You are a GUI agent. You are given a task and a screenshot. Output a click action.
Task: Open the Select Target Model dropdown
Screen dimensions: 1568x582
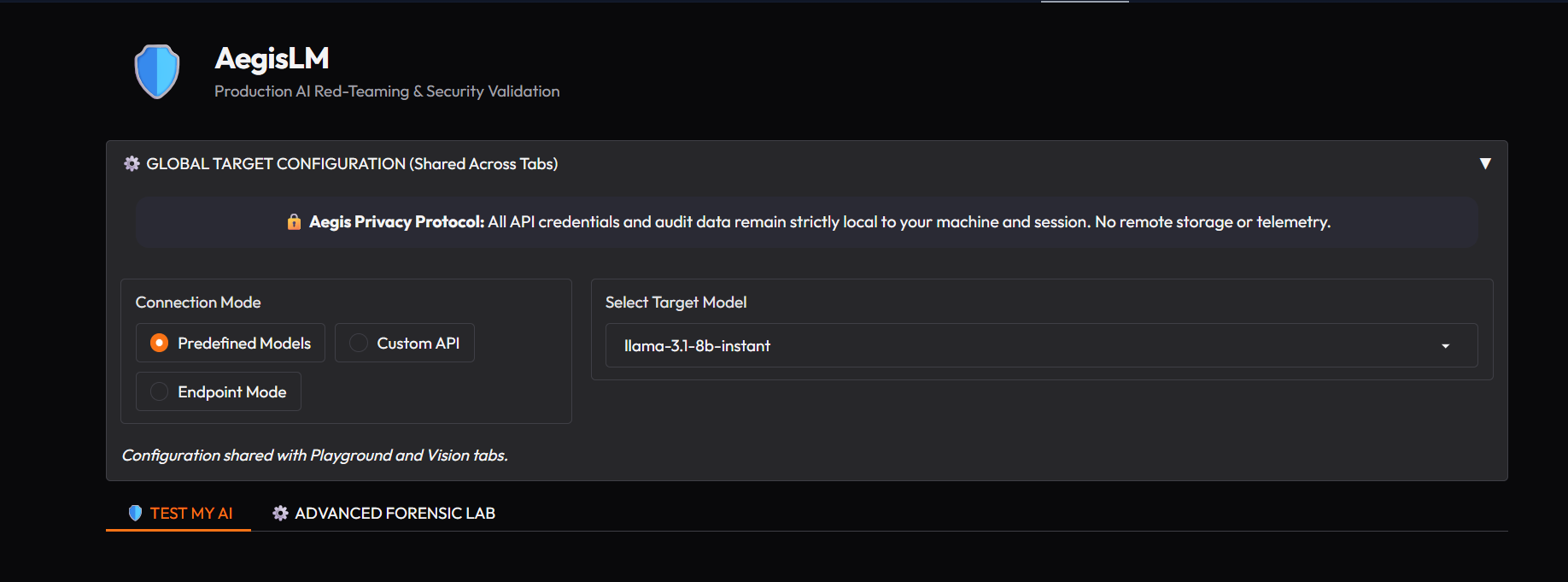1041,345
